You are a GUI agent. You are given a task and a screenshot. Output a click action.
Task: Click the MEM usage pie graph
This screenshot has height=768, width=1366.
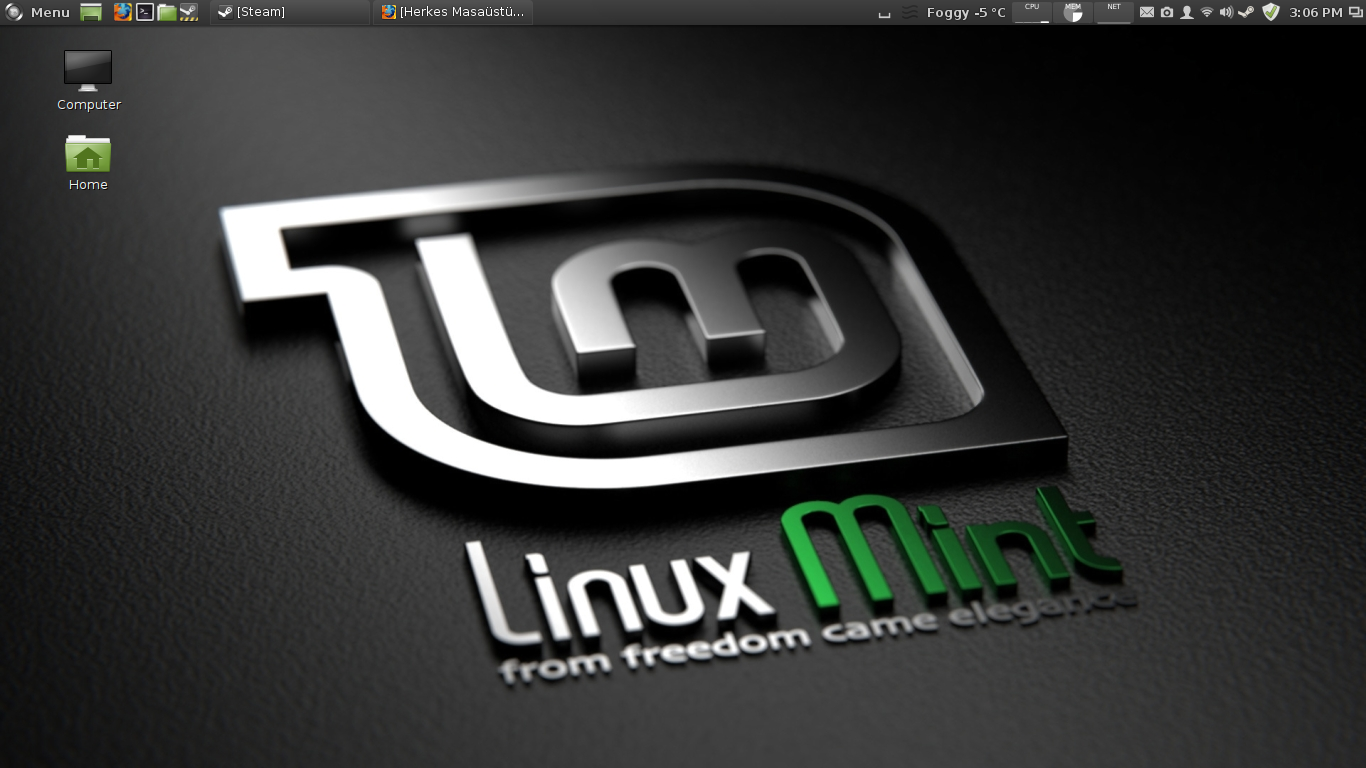(1073, 12)
